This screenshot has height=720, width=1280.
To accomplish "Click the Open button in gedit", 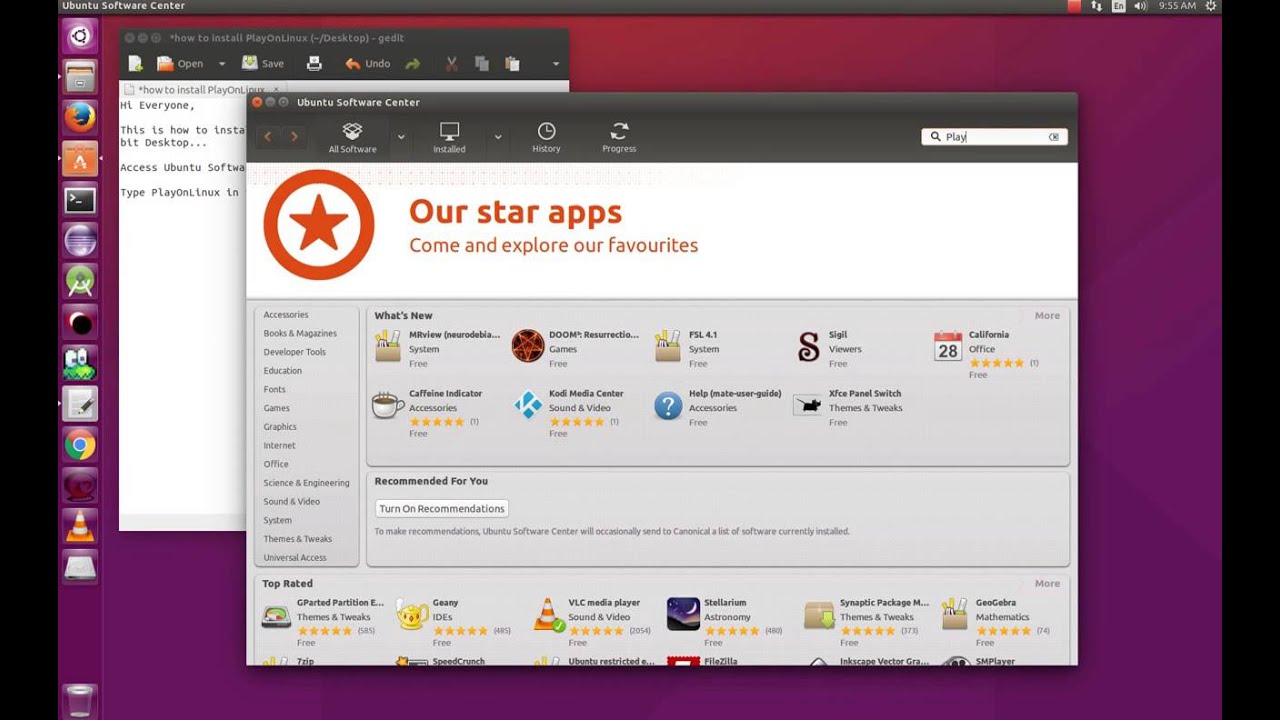I will 180,64.
